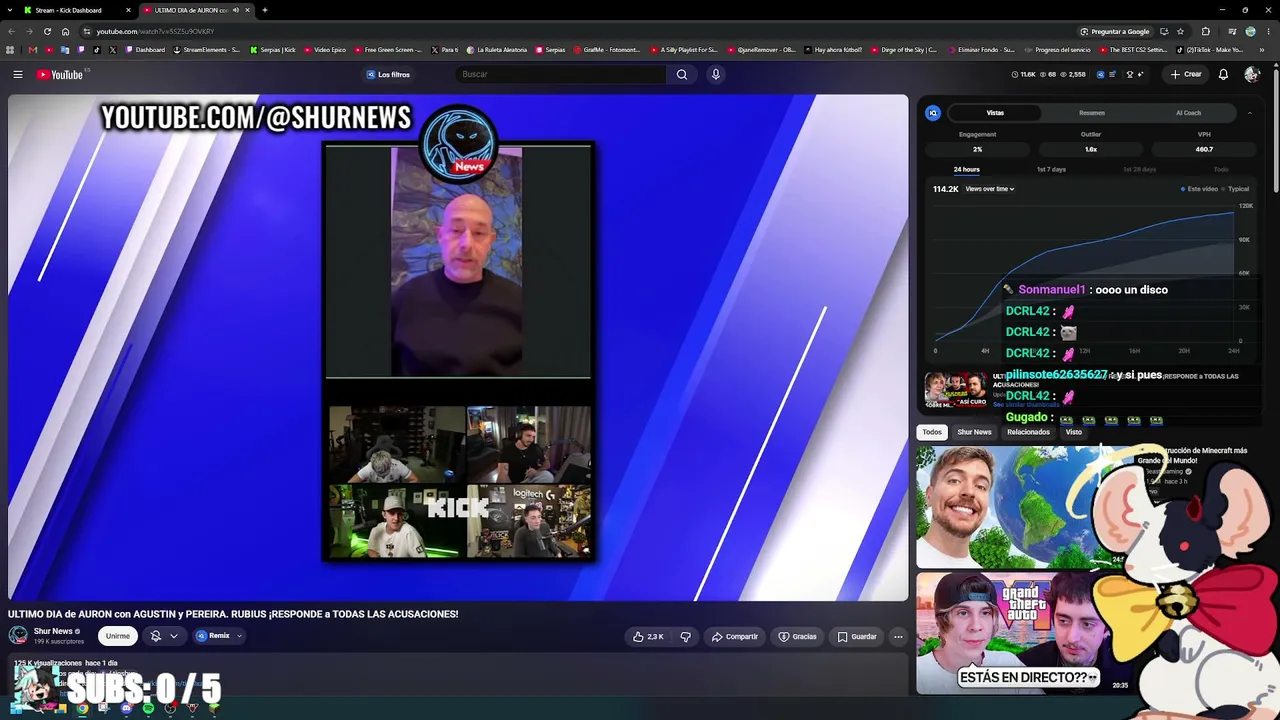Expand the Remix button dropdown arrow
This screenshot has height=720, width=1280.
[x=239, y=636]
